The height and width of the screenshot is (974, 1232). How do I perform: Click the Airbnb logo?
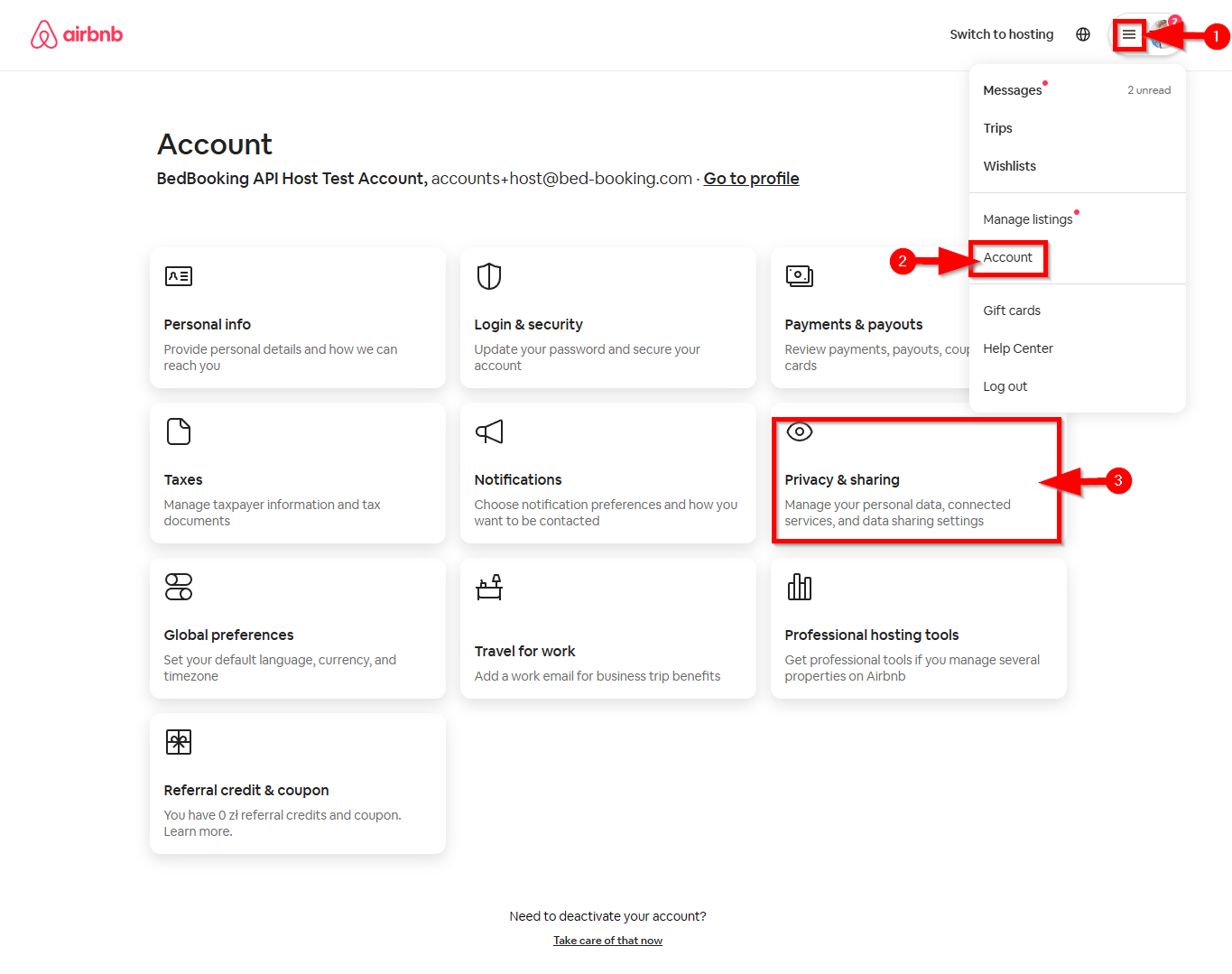click(77, 34)
